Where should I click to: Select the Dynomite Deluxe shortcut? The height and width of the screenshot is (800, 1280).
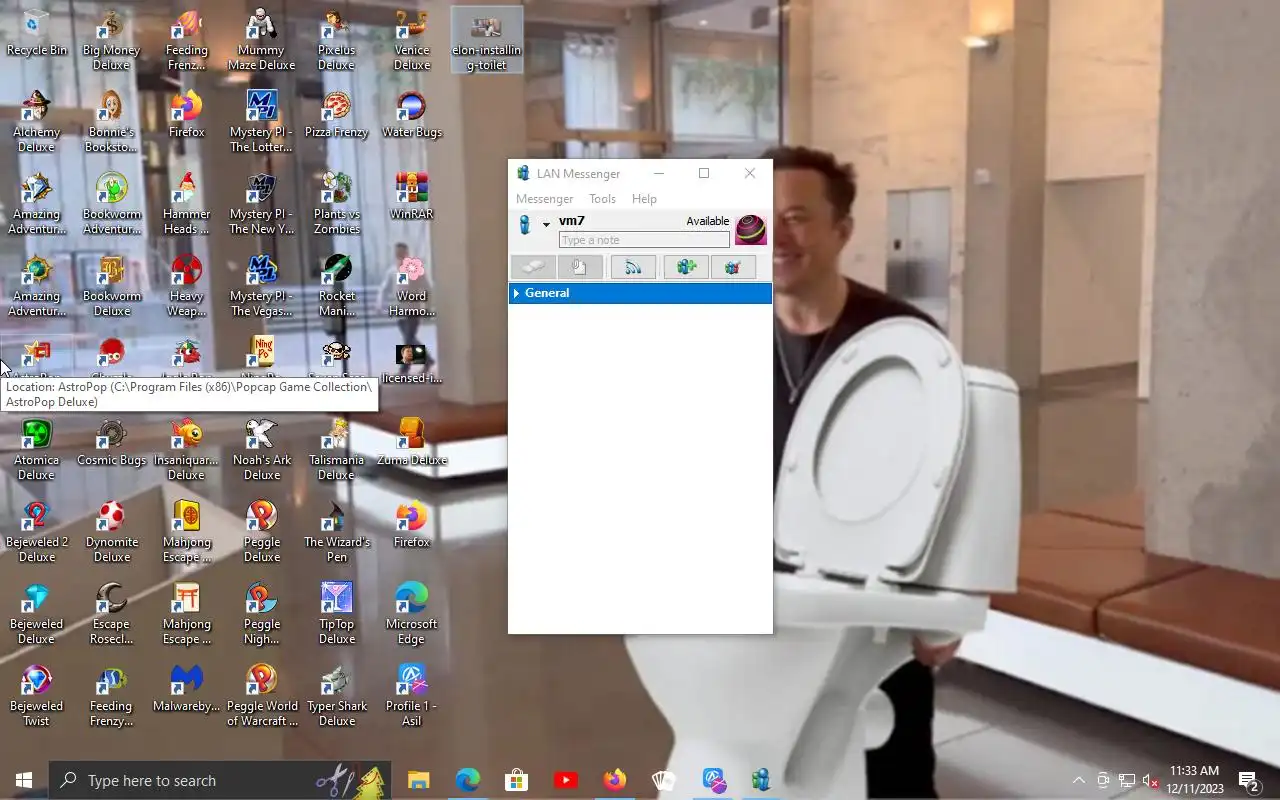click(x=111, y=532)
